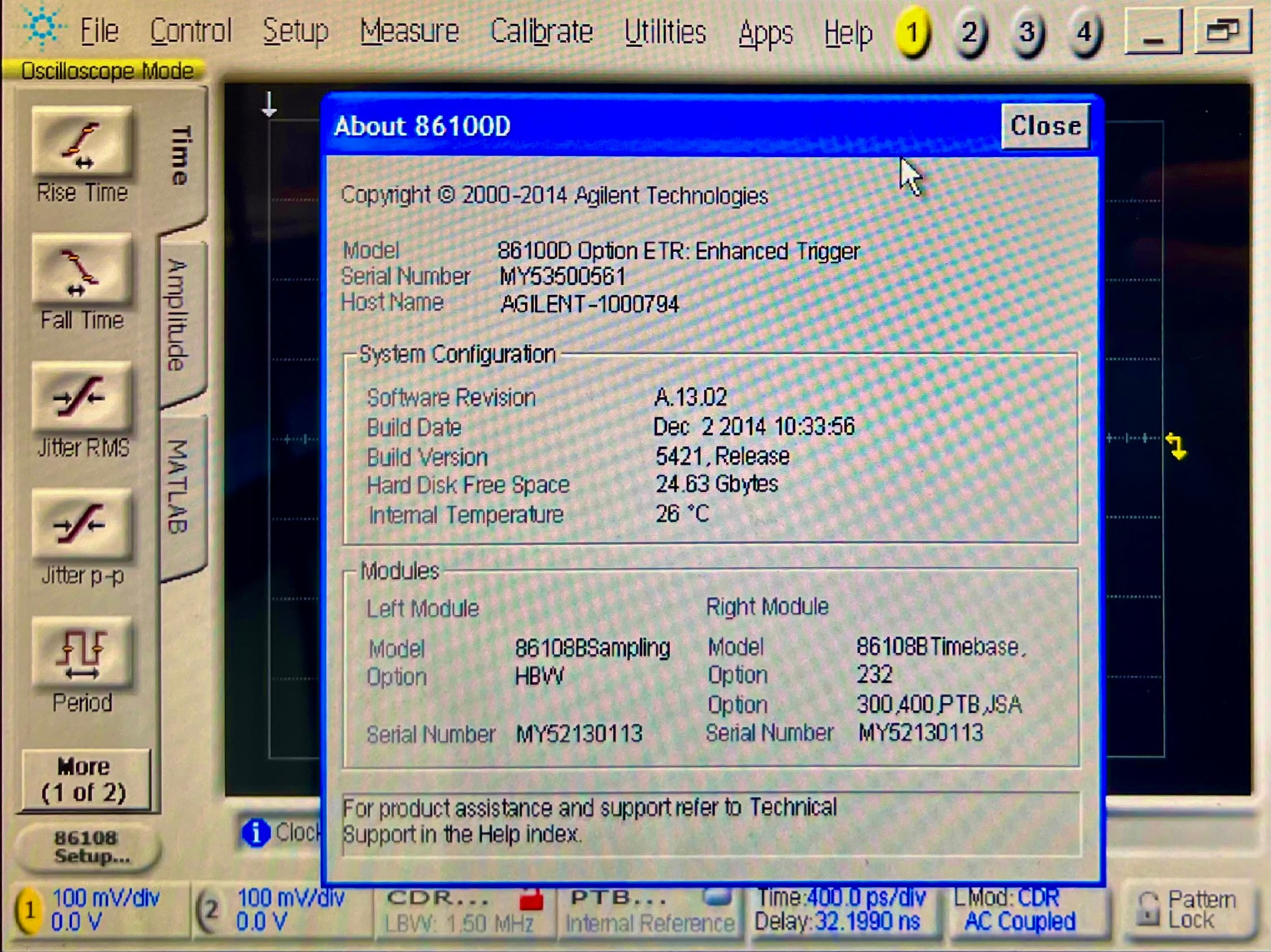Click the yellow trigger level marker at right
Image resolution: width=1271 pixels, height=952 pixels.
tap(1176, 447)
